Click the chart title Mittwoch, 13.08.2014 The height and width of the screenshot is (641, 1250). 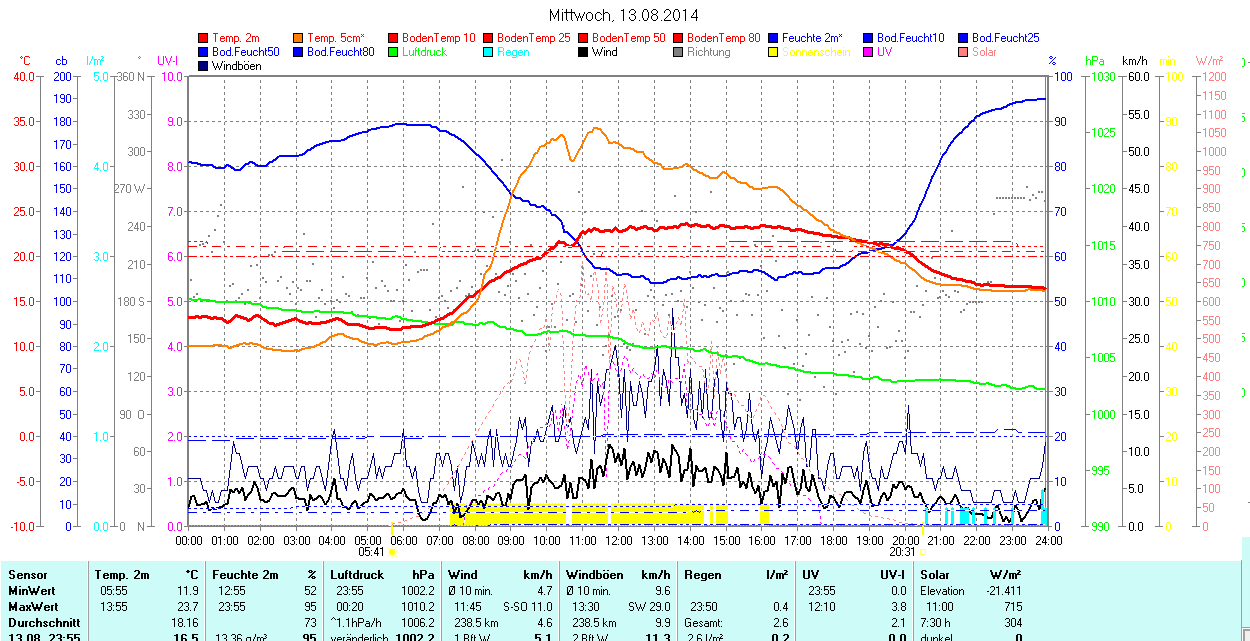[624, 15]
